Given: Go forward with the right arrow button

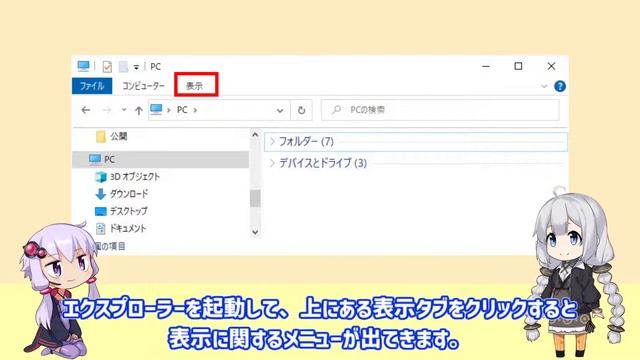Looking at the screenshot, I should pyautogui.click(x=107, y=110).
